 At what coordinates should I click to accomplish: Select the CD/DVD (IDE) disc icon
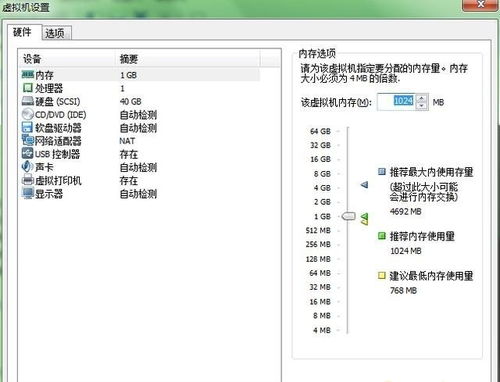point(28,114)
